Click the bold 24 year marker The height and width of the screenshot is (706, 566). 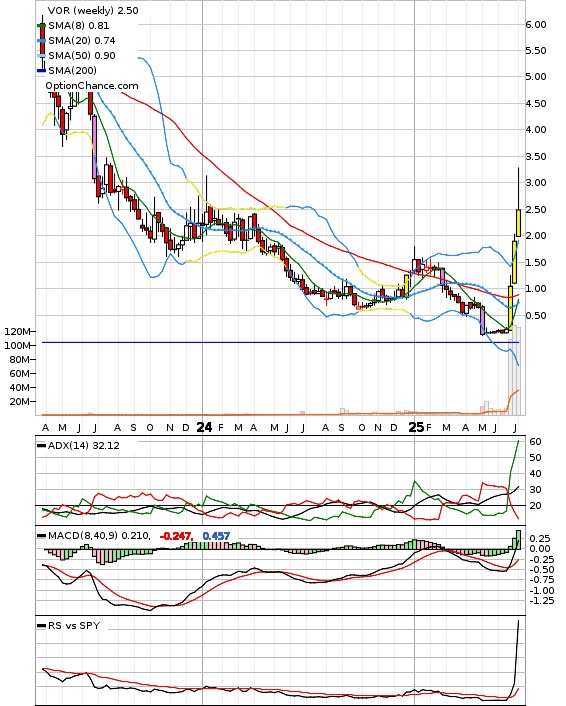tap(204, 427)
